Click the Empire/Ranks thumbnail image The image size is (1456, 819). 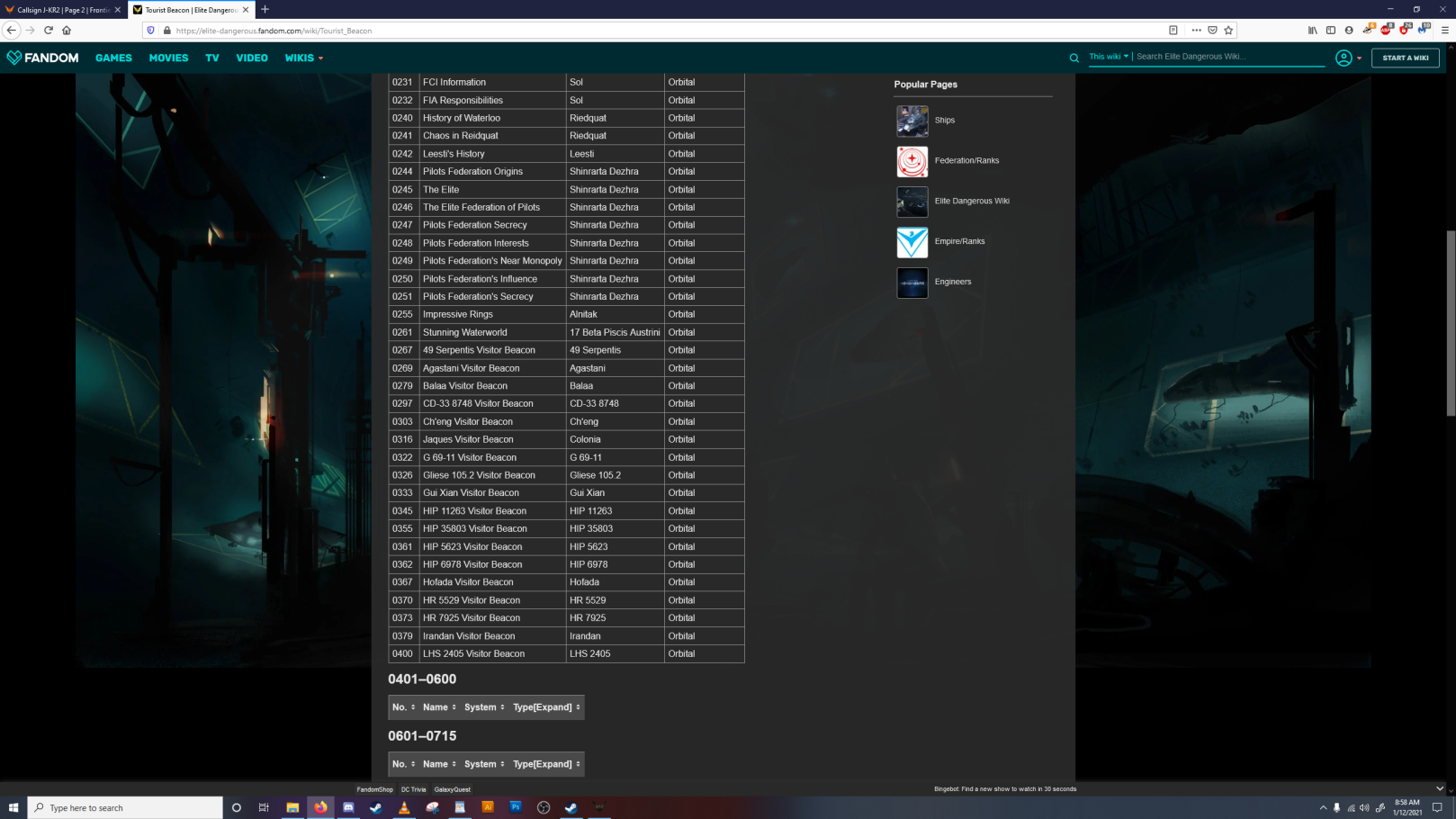coord(912,242)
